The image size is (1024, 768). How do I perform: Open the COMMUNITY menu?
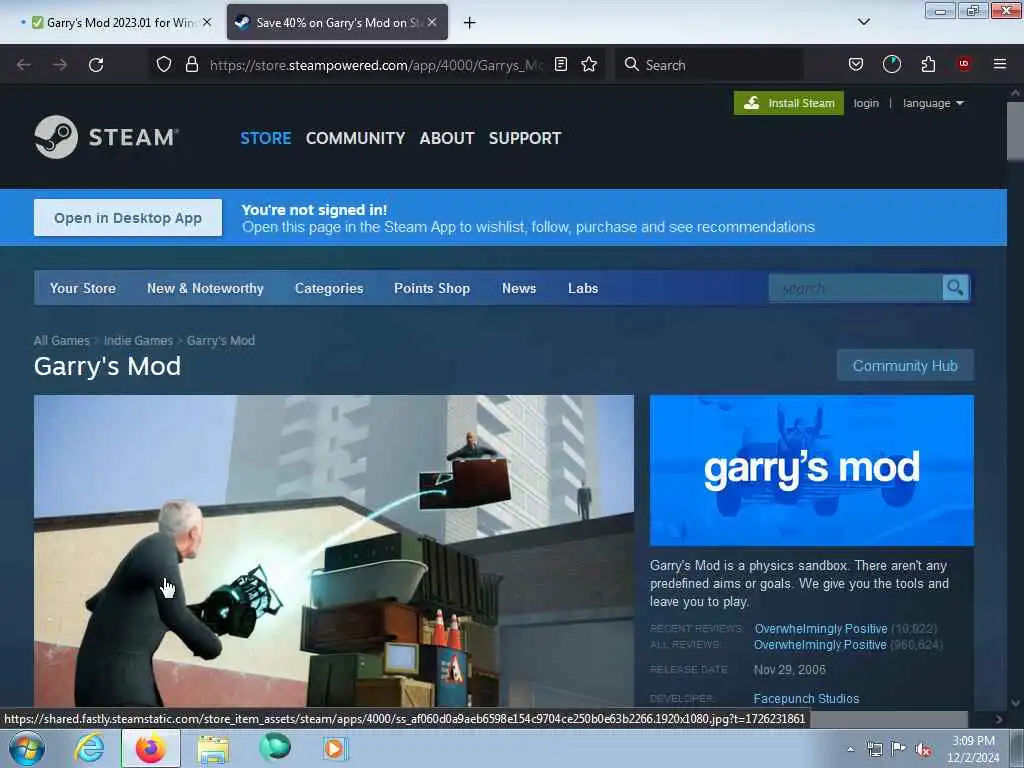pyautogui.click(x=355, y=138)
